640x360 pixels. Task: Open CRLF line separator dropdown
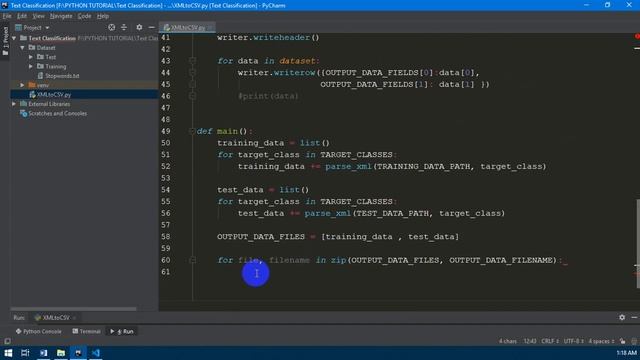coord(549,341)
